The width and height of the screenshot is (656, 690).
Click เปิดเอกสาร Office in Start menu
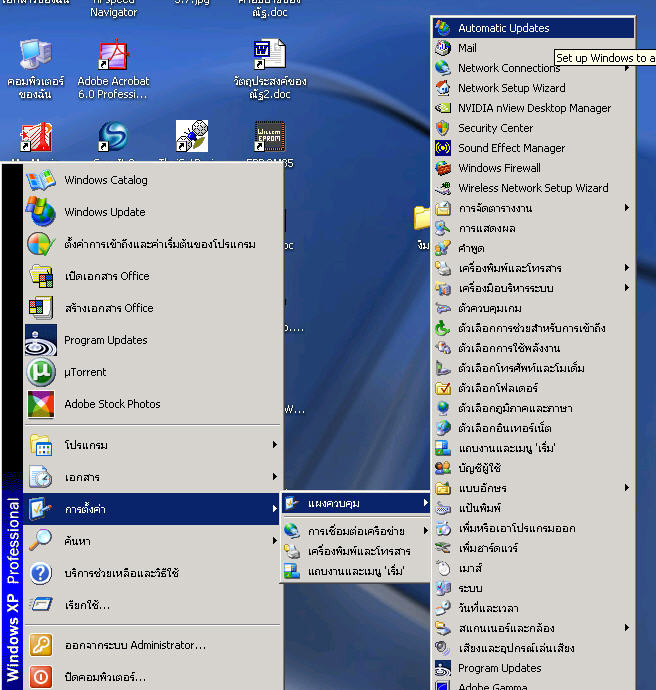[x=152, y=276]
